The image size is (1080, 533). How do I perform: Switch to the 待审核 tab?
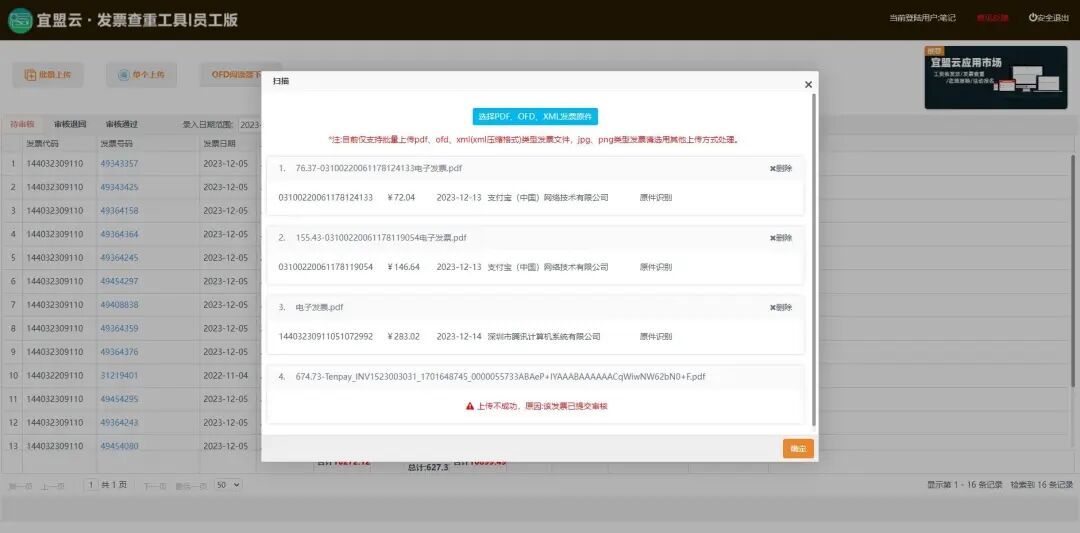coord(22,125)
